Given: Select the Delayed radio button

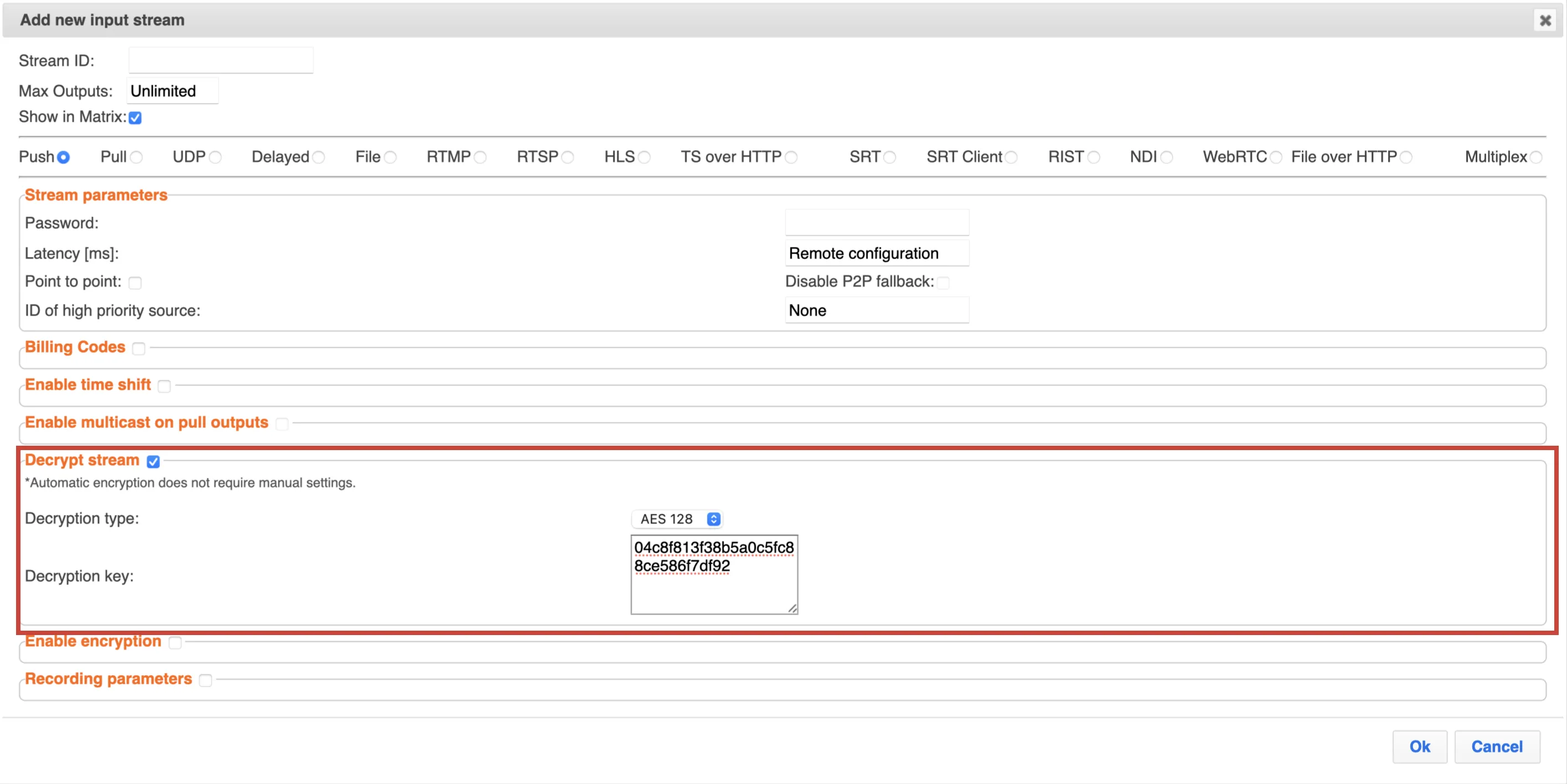Looking at the screenshot, I should [319, 158].
